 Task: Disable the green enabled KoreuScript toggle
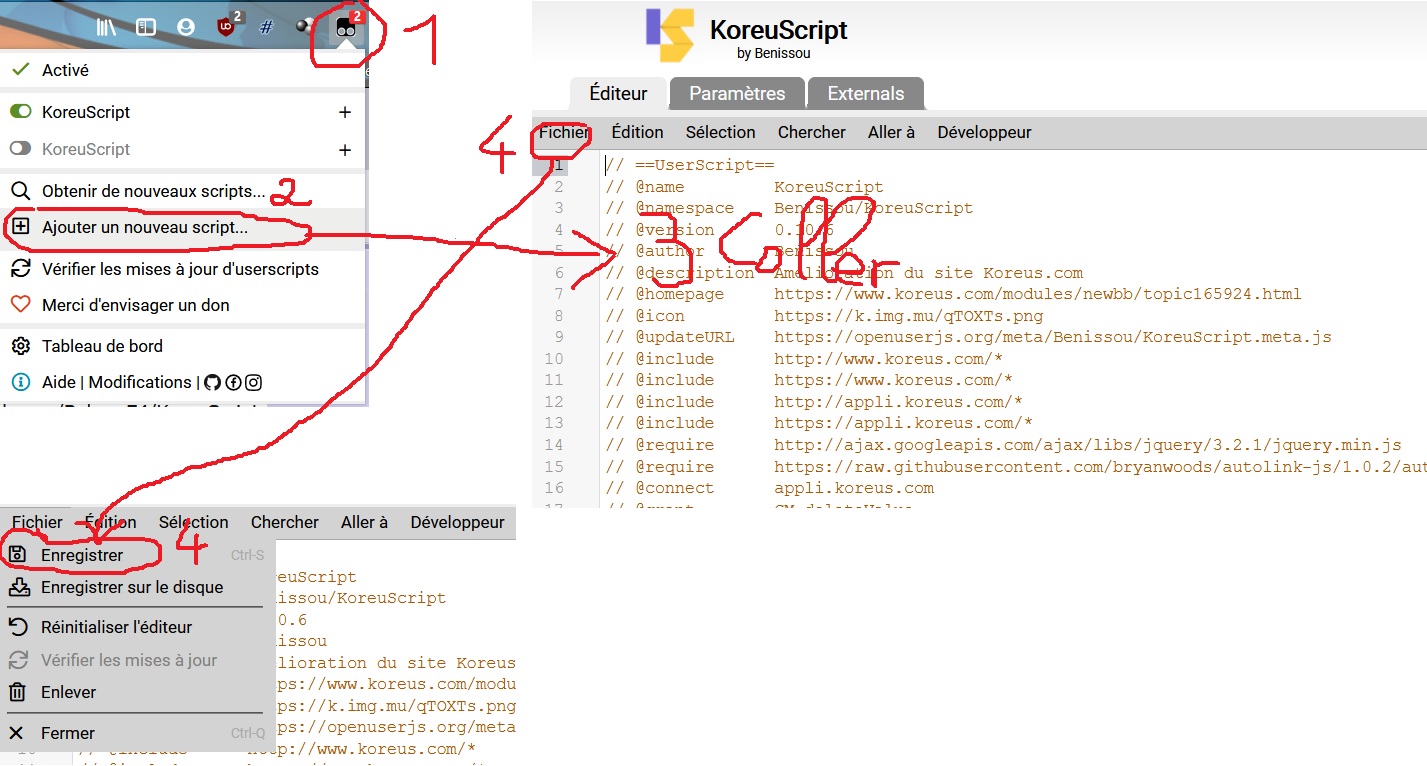click(x=20, y=112)
